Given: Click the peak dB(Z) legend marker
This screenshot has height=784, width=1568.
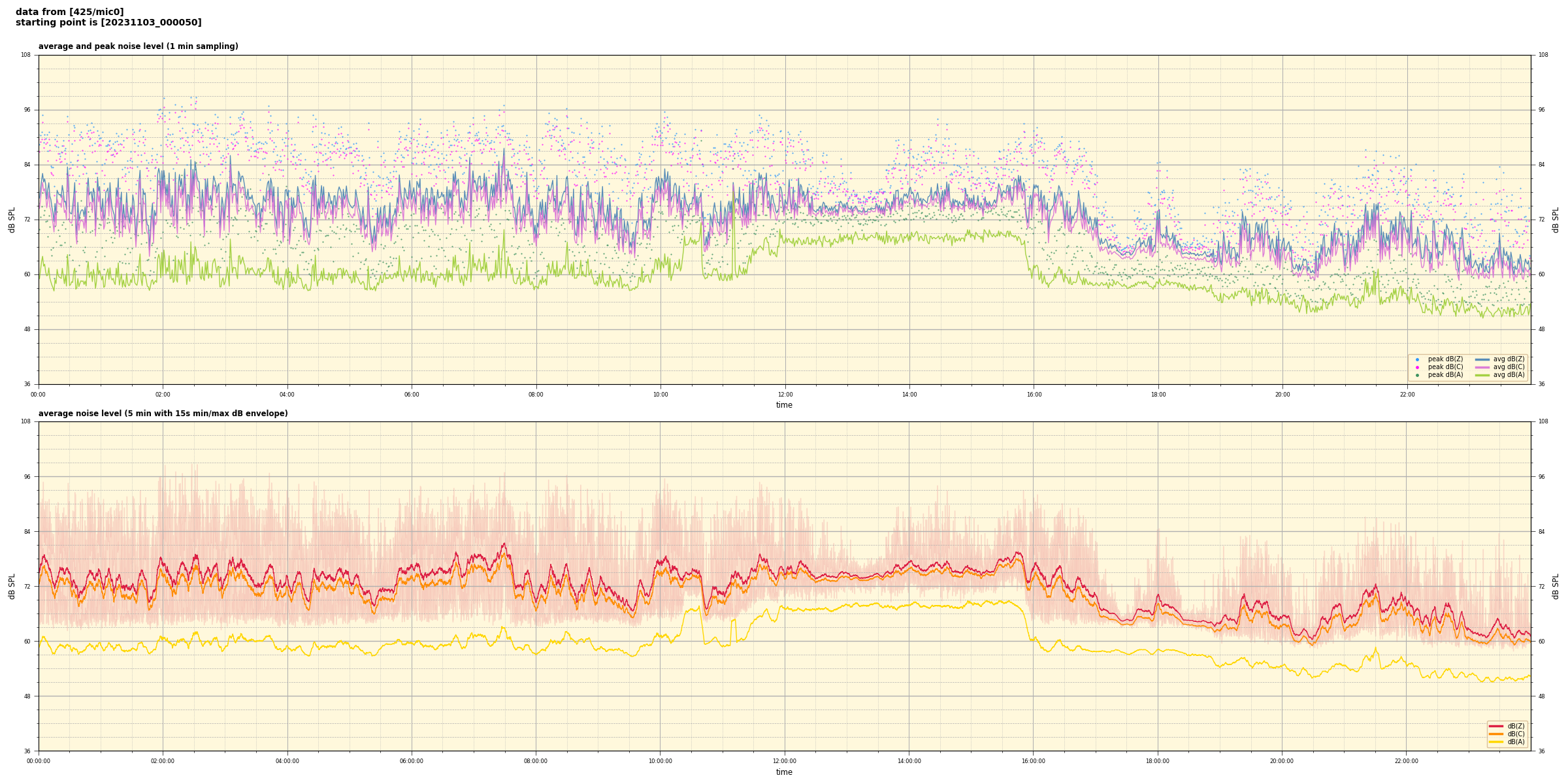Looking at the screenshot, I should (x=1417, y=359).
